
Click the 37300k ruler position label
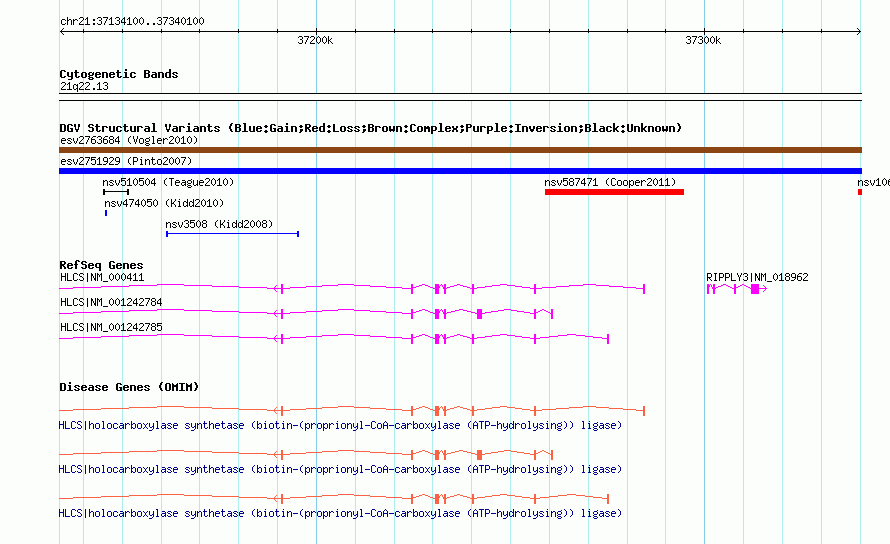(703, 40)
